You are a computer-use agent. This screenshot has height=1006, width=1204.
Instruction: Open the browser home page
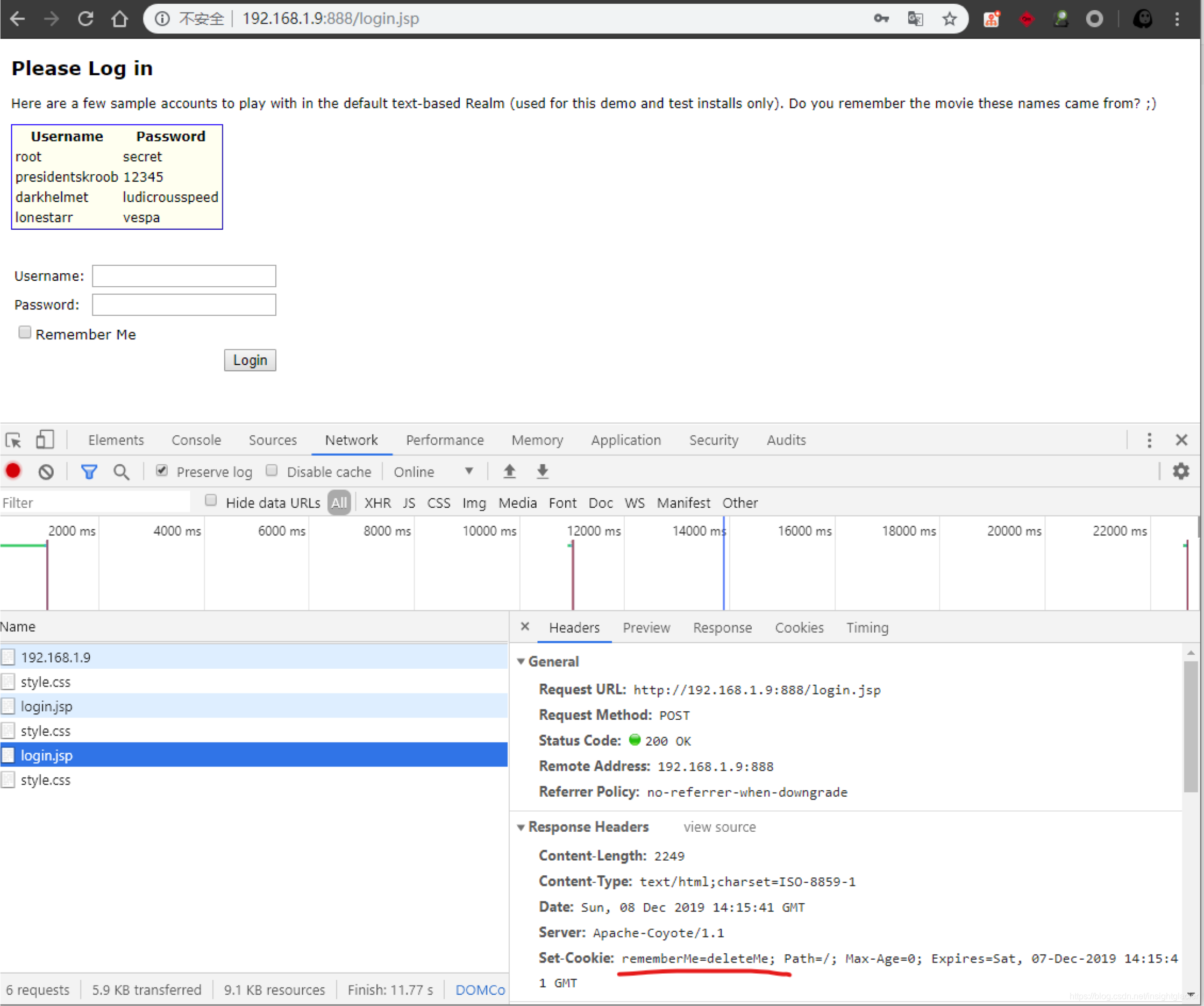[120, 19]
